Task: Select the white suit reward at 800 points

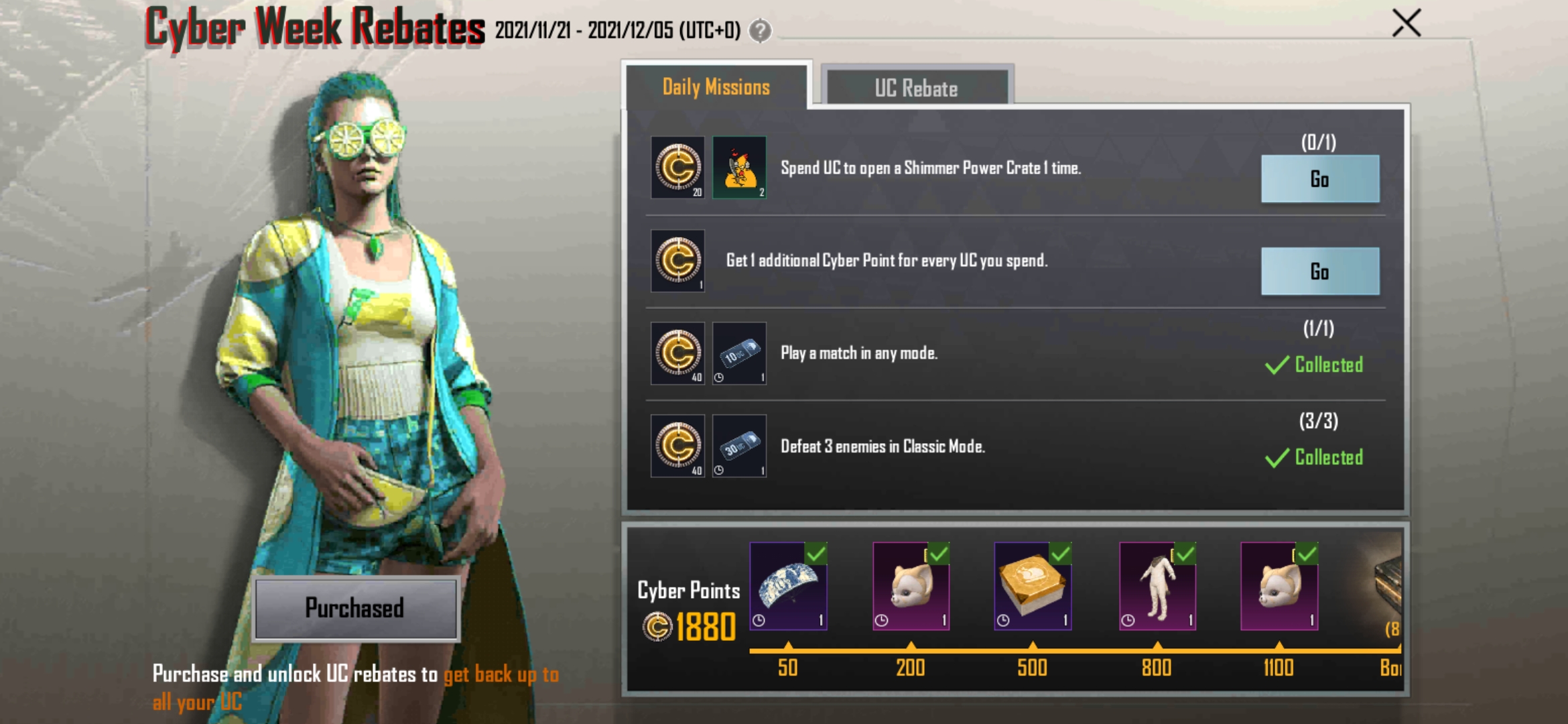Action: [x=1157, y=586]
